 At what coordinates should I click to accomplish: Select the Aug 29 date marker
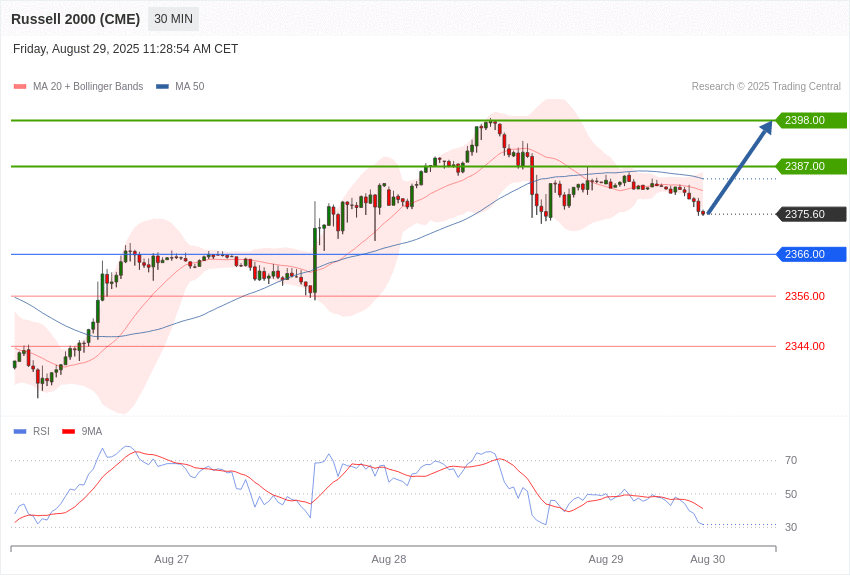pos(606,559)
